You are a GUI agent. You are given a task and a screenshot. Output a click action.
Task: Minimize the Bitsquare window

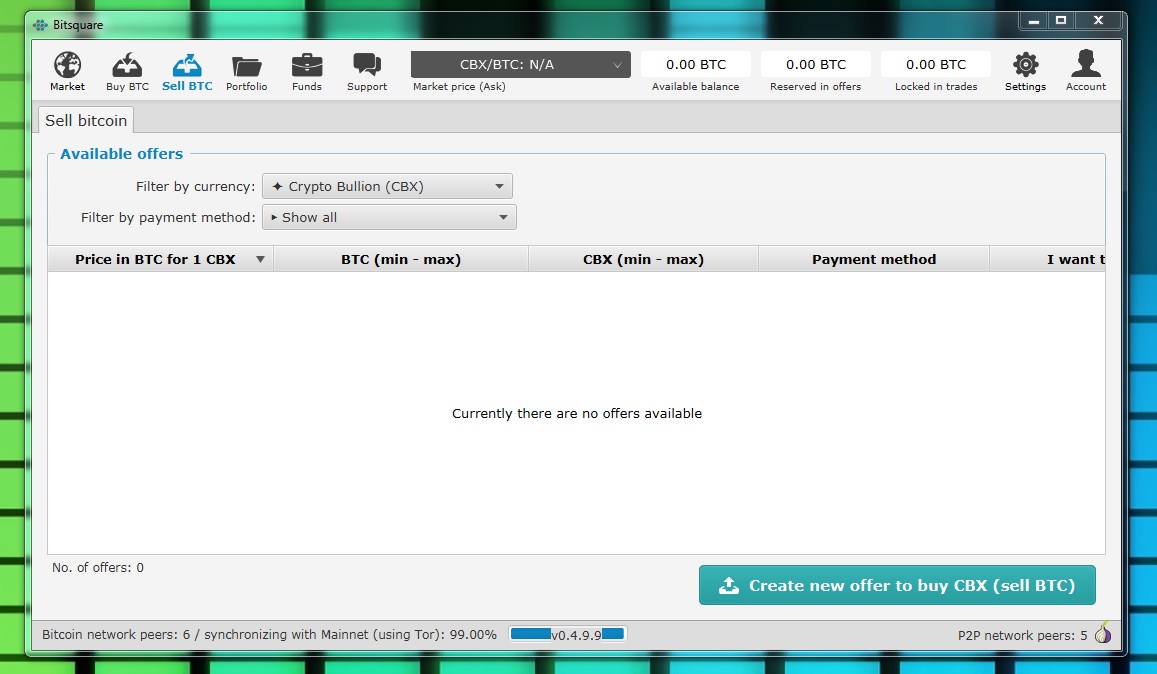point(1034,21)
